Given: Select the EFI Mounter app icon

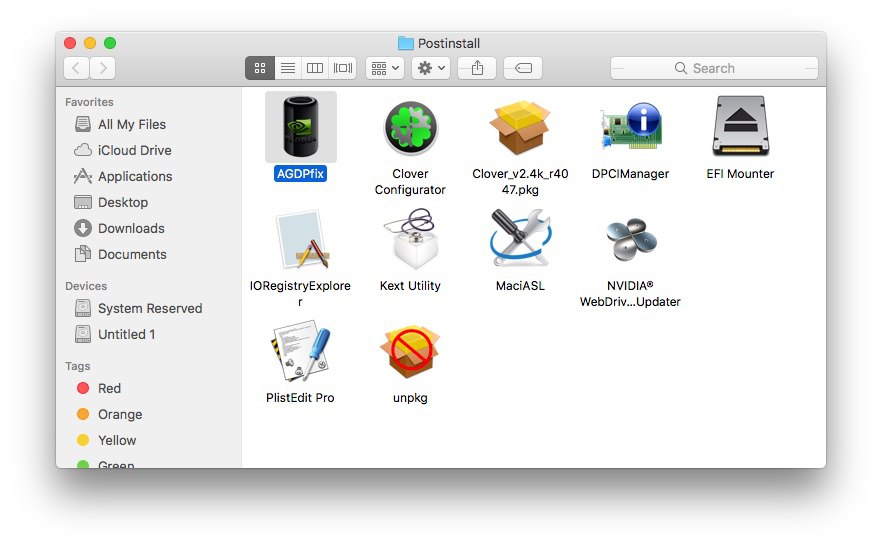Looking at the screenshot, I should tap(740, 126).
